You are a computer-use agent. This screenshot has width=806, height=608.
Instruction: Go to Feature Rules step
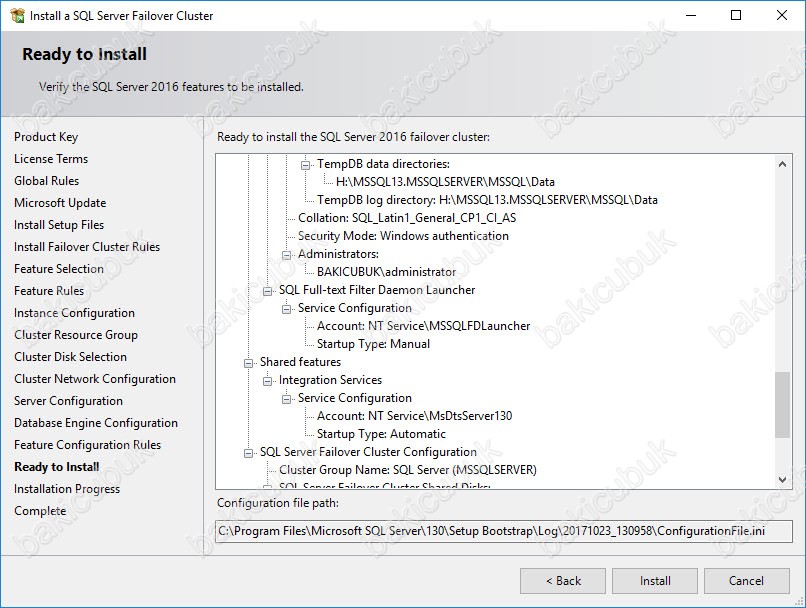pos(49,291)
